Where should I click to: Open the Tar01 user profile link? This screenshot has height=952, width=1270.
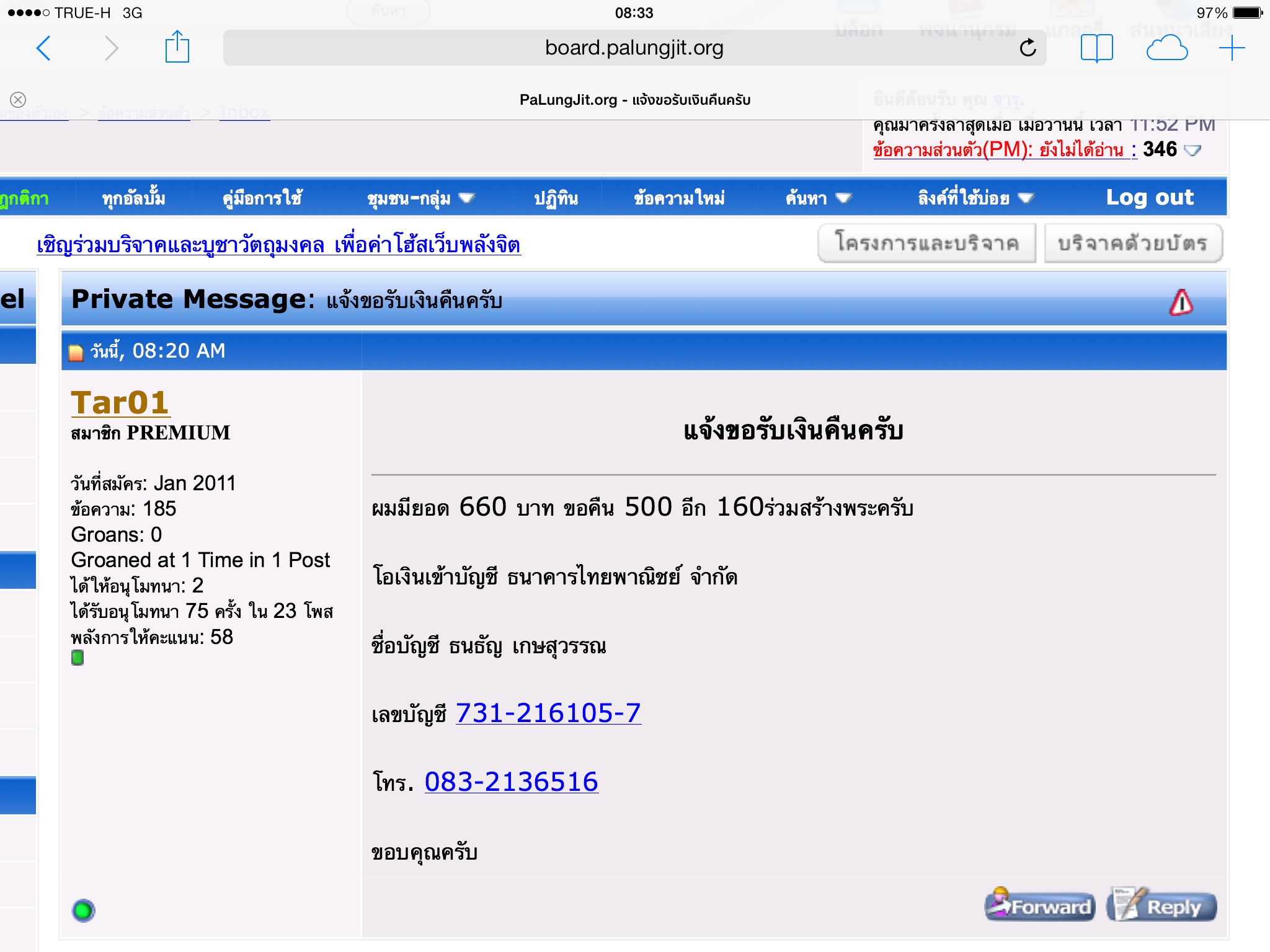(x=120, y=403)
